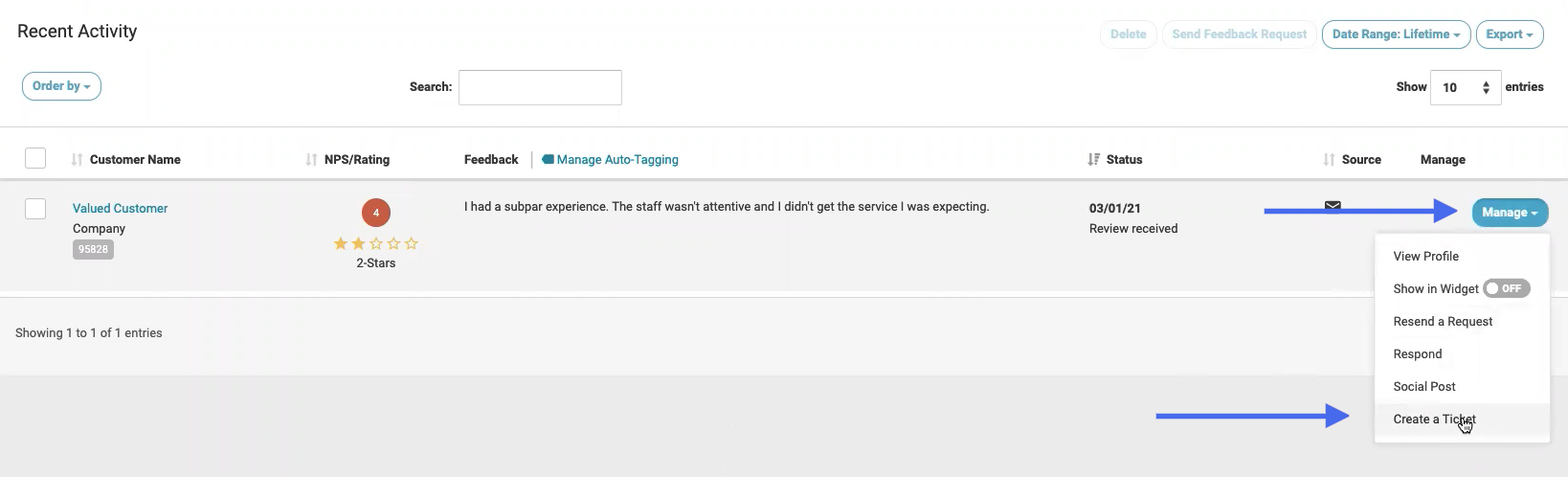This screenshot has width=1568, height=477.
Task: Click the email source envelope icon
Action: click(x=1332, y=205)
